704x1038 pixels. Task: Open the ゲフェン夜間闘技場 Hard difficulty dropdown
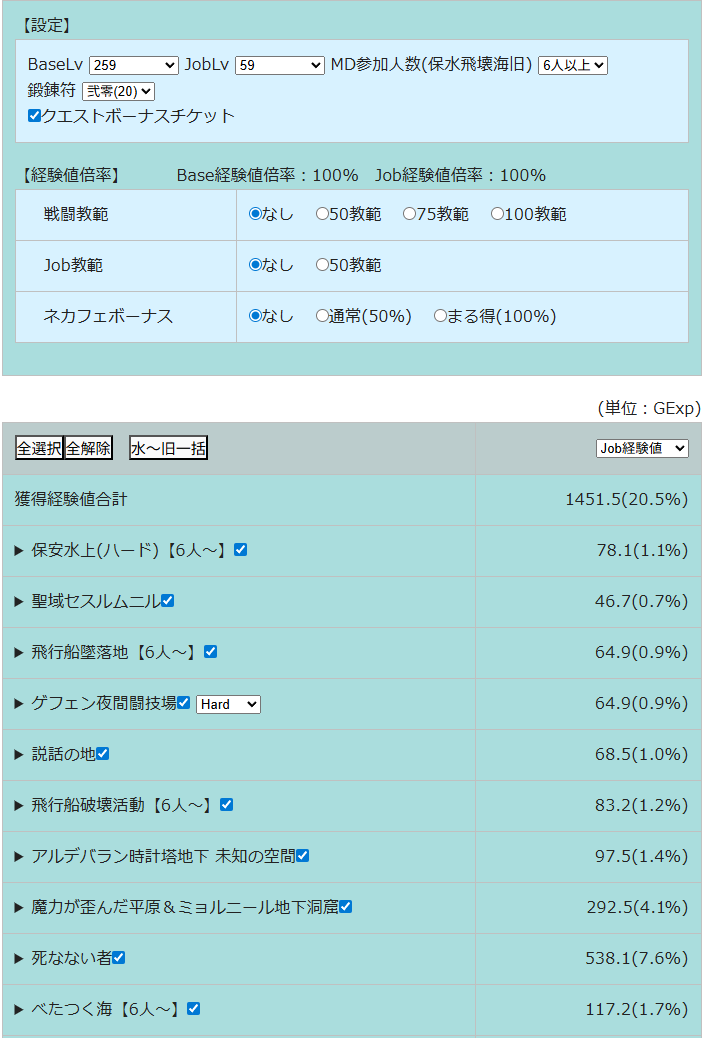pyautogui.click(x=228, y=704)
